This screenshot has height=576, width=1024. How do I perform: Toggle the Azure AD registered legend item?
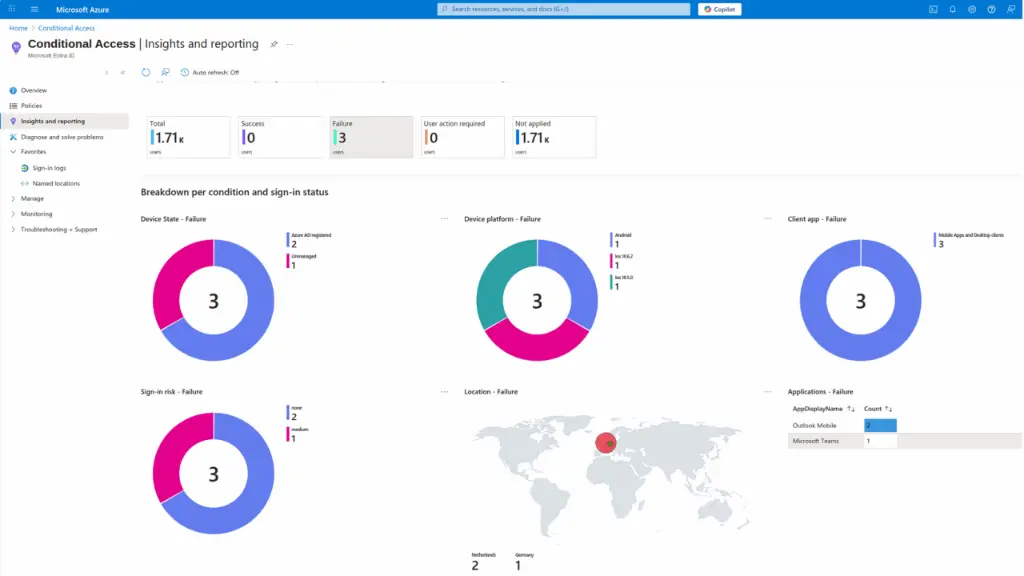coord(307,240)
